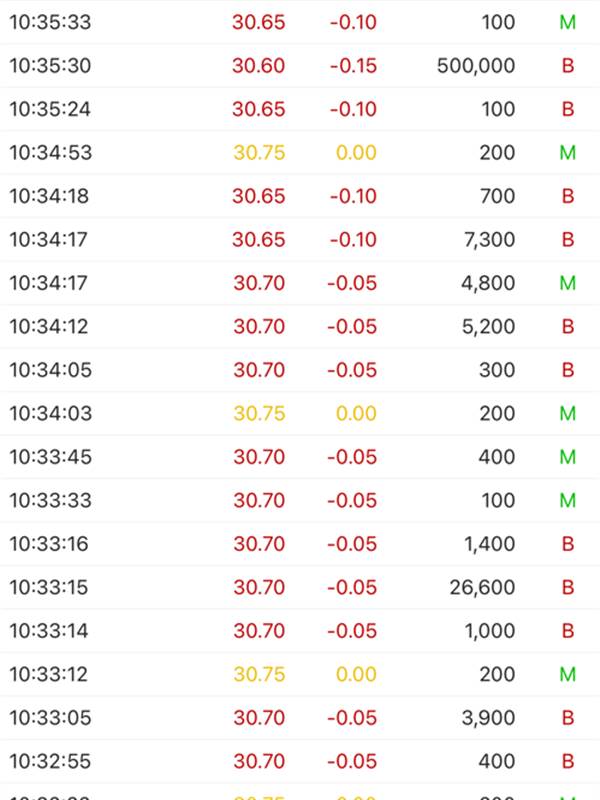
Task: Tap the 500,000 volume at 10:35:30
Action: (x=476, y=66)
